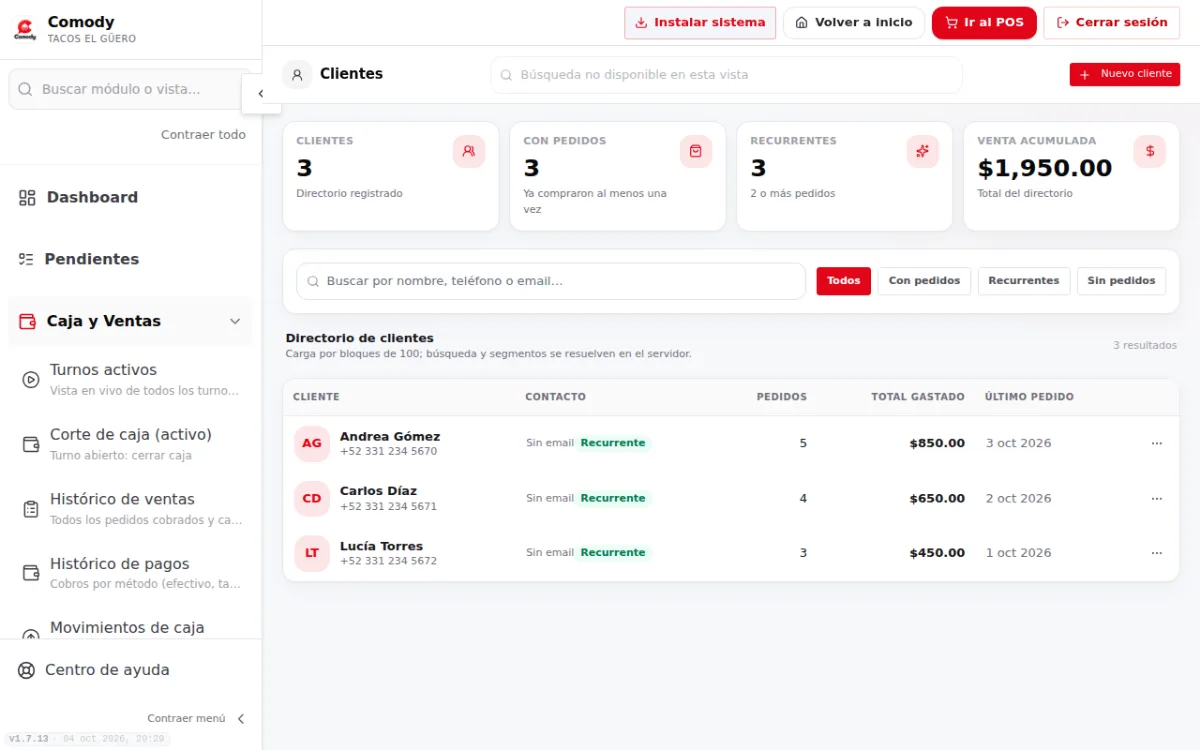This screenshot has width=1200, height=750.
Task: Select the Con pedidos filter
Action: pos(924,281)
